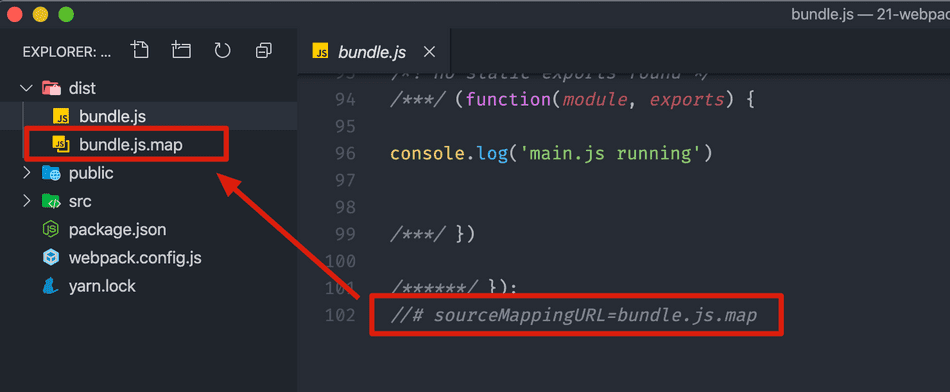Collapse the dist folder chevron
Screen dimensions: 950x392
[x=26, y=88]
